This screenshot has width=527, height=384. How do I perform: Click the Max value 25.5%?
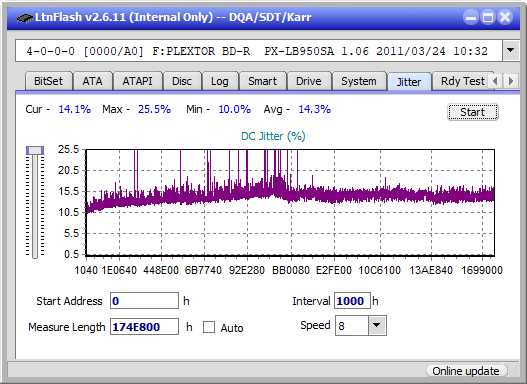point(154,109)
